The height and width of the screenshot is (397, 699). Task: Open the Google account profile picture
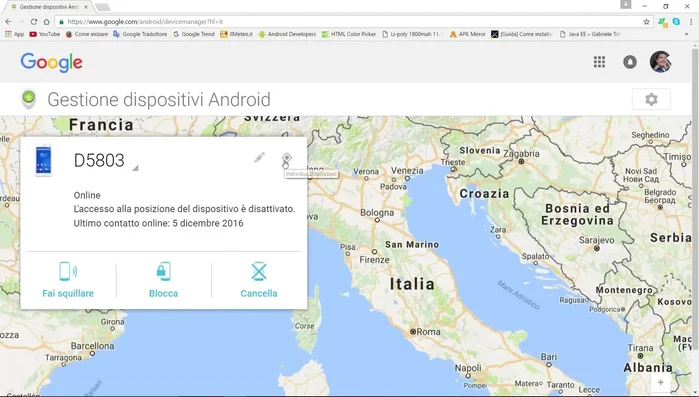[x=661, y=61]
